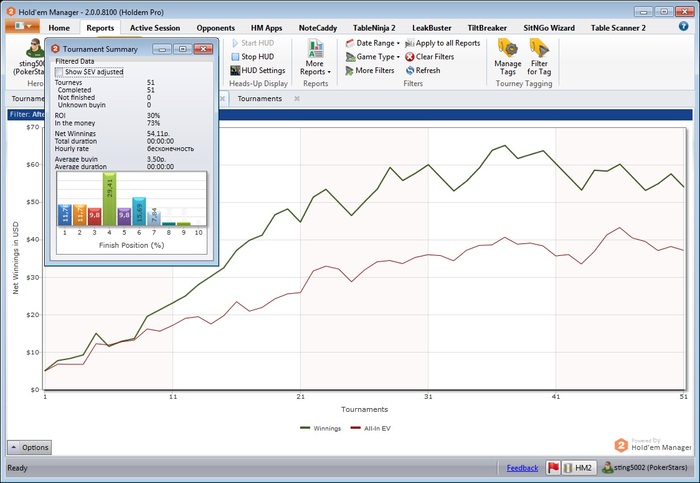Open the Active Session tab
The height and width of the screenshot is (483, 700).
pyautogui.click(x=155, y=28)
